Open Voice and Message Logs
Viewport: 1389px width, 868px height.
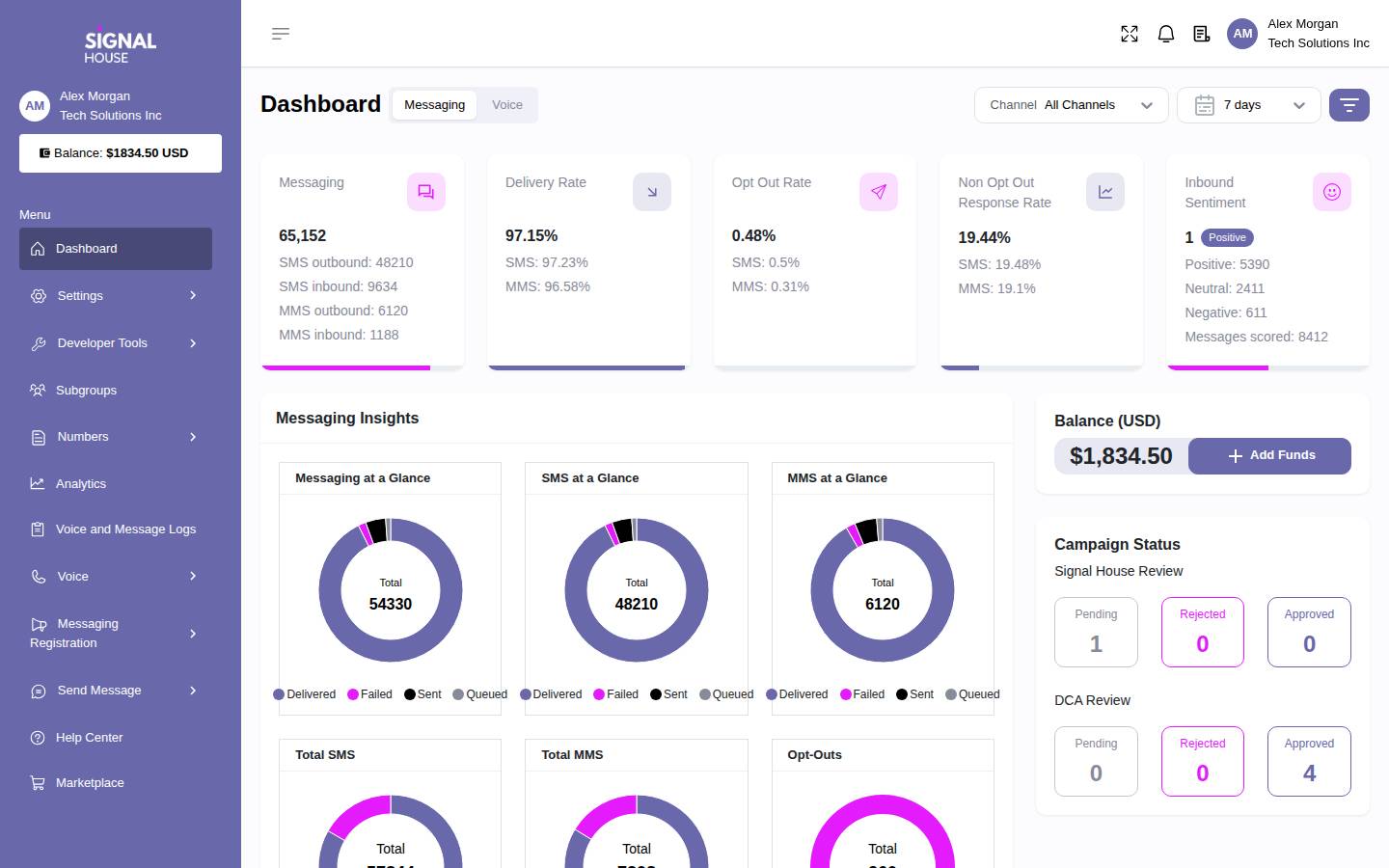coord(116,529)
